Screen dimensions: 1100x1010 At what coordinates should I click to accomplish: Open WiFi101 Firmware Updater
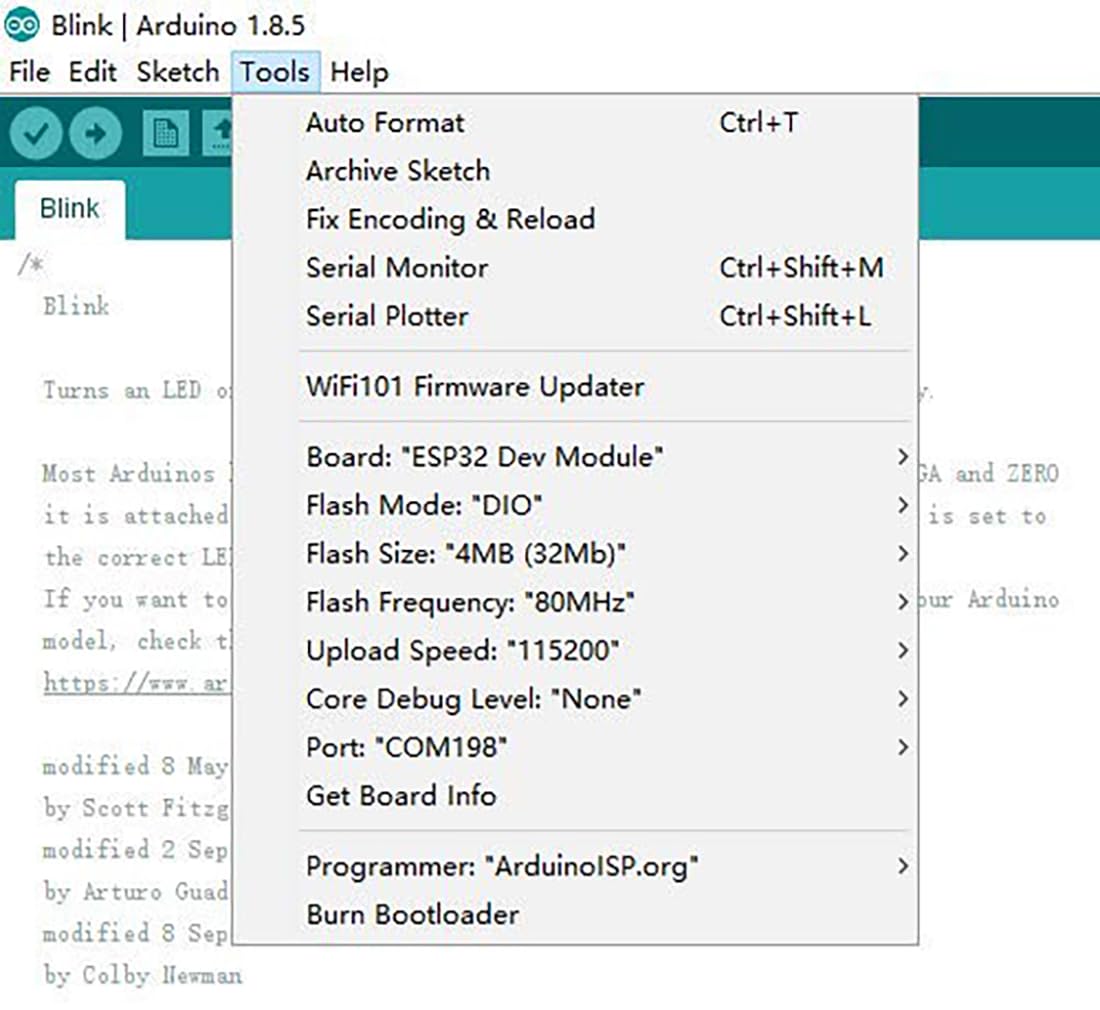click(475, 387)
